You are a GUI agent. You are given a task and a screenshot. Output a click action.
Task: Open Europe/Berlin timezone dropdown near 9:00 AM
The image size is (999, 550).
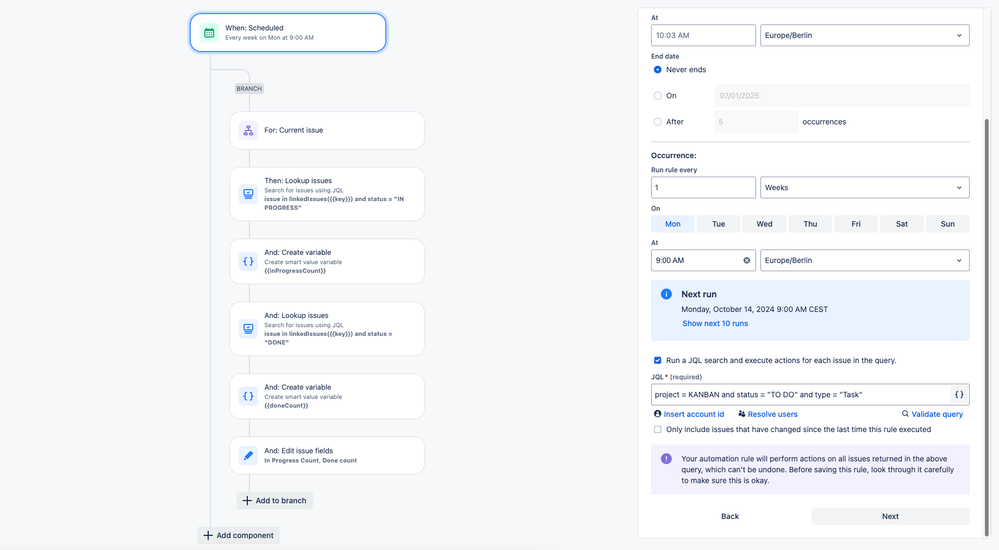865,260
